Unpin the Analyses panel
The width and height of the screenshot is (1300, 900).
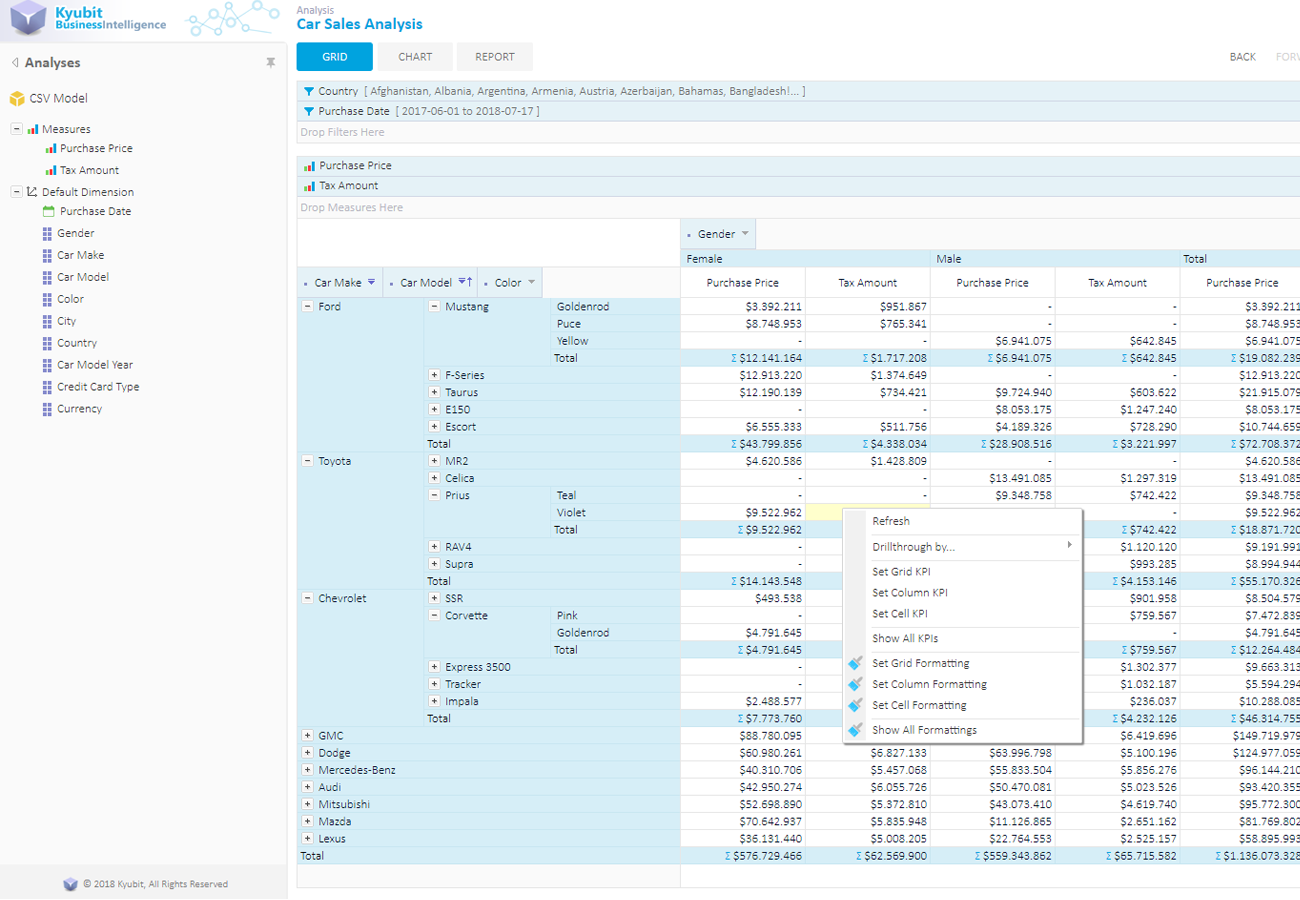[x=271, y=62]
